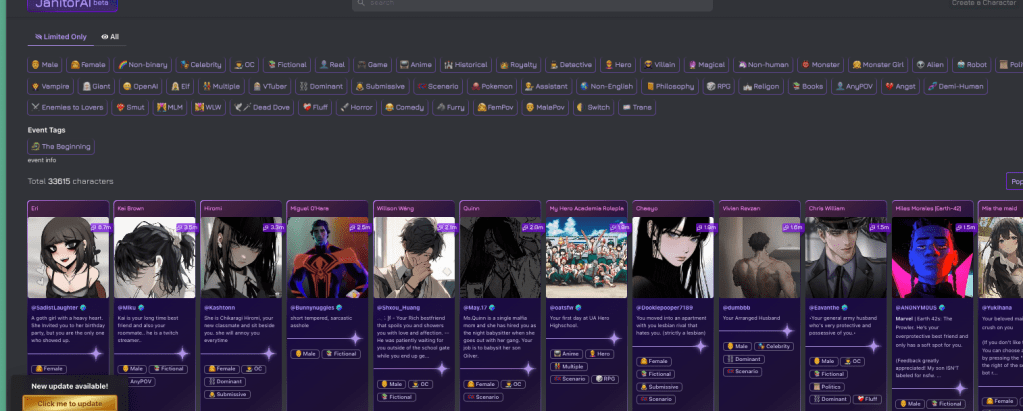Pick the Detective tag filter
Viewport: 1023px width, 411px height.
point(571,64)
